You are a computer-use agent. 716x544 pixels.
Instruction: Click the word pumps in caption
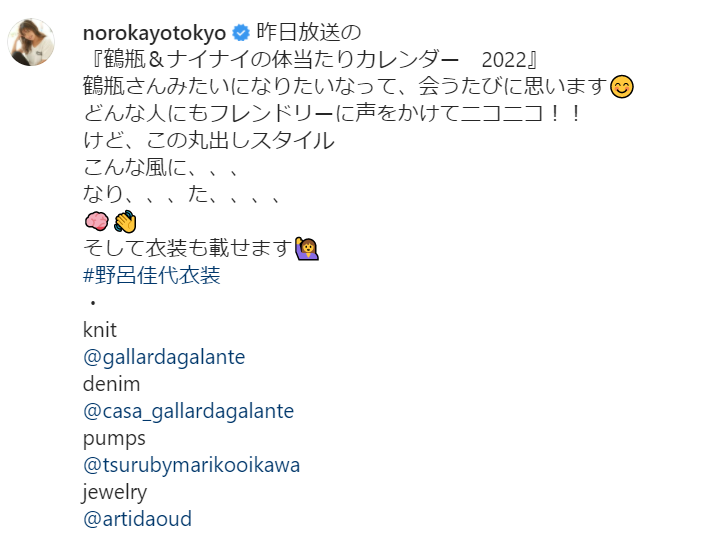114,439
